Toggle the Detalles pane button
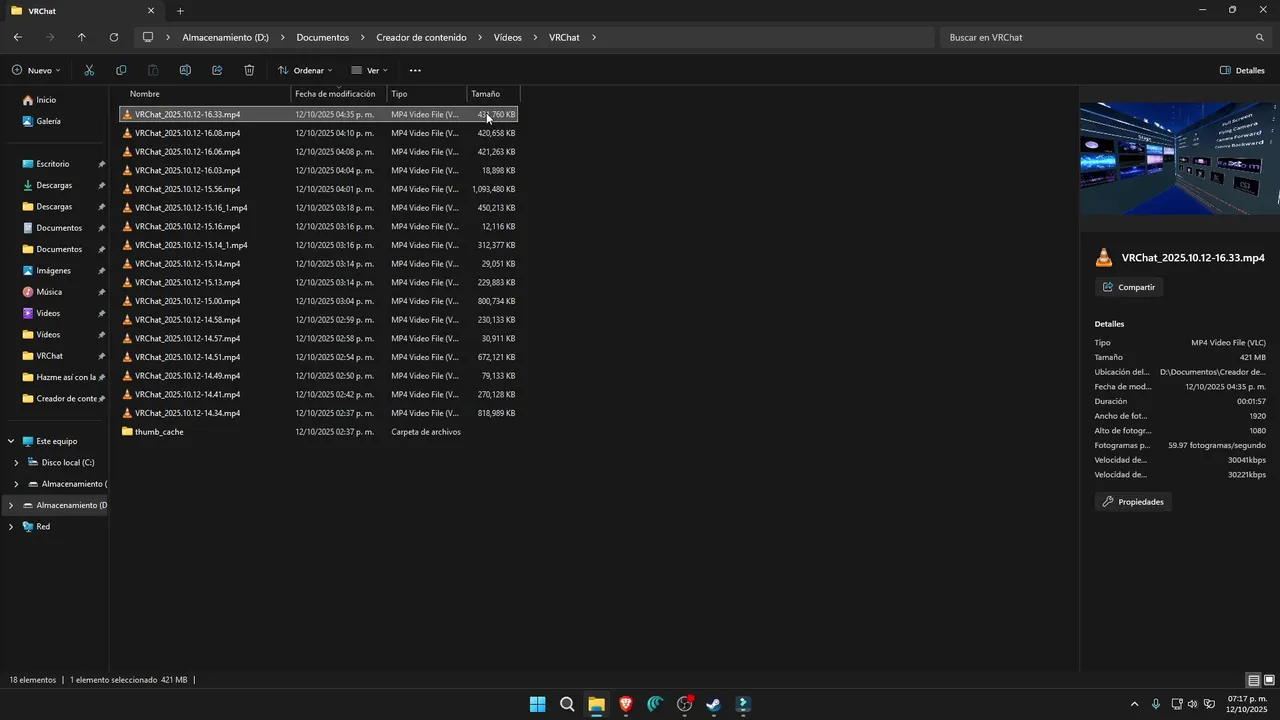 1243,70
